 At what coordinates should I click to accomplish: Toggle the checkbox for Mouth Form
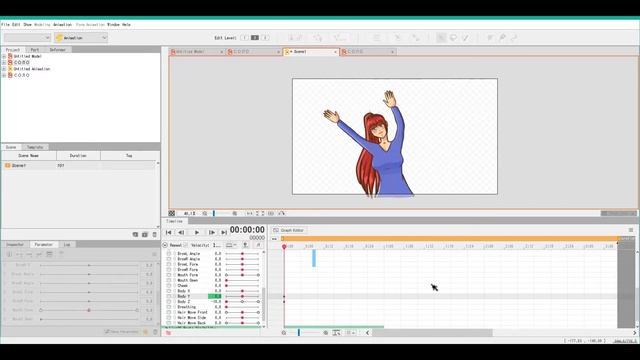click(169, 275)
